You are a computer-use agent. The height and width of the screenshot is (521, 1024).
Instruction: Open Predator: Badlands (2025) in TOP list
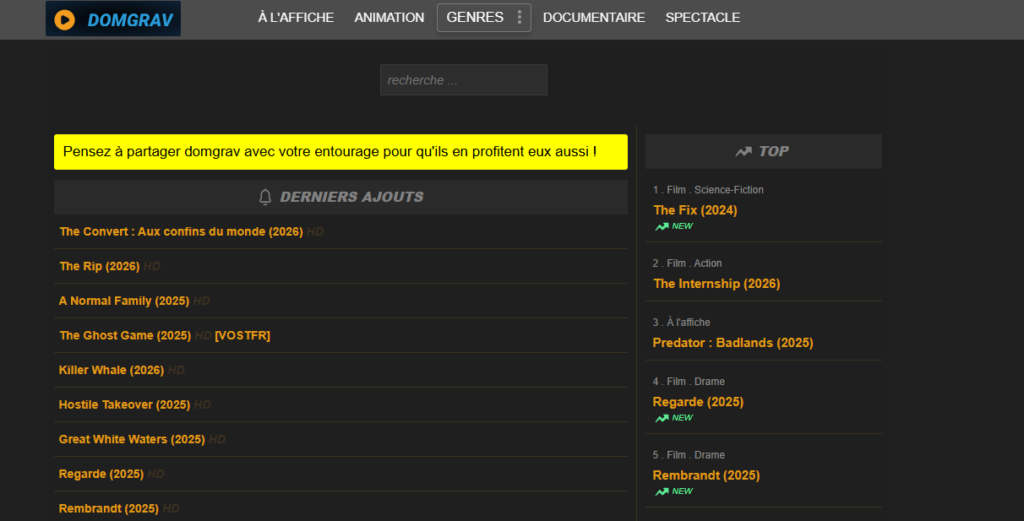coord(732,343)
